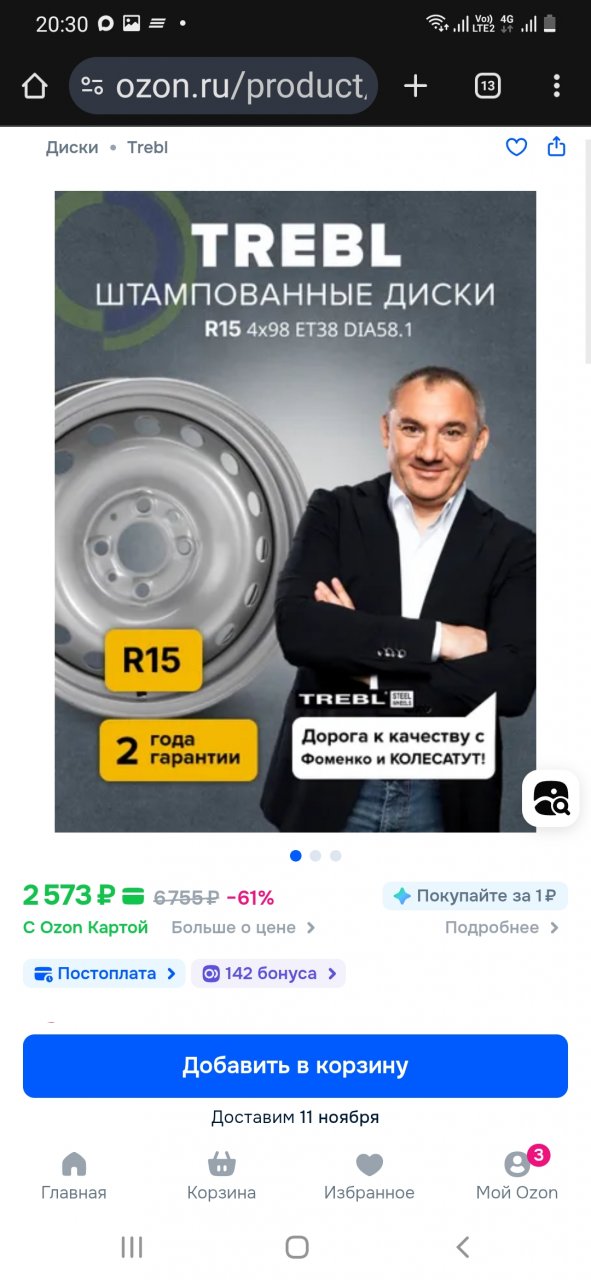Screen dimensions: 591x1280
Task: Go to the Избранное tab
Action: (369, 1176)
